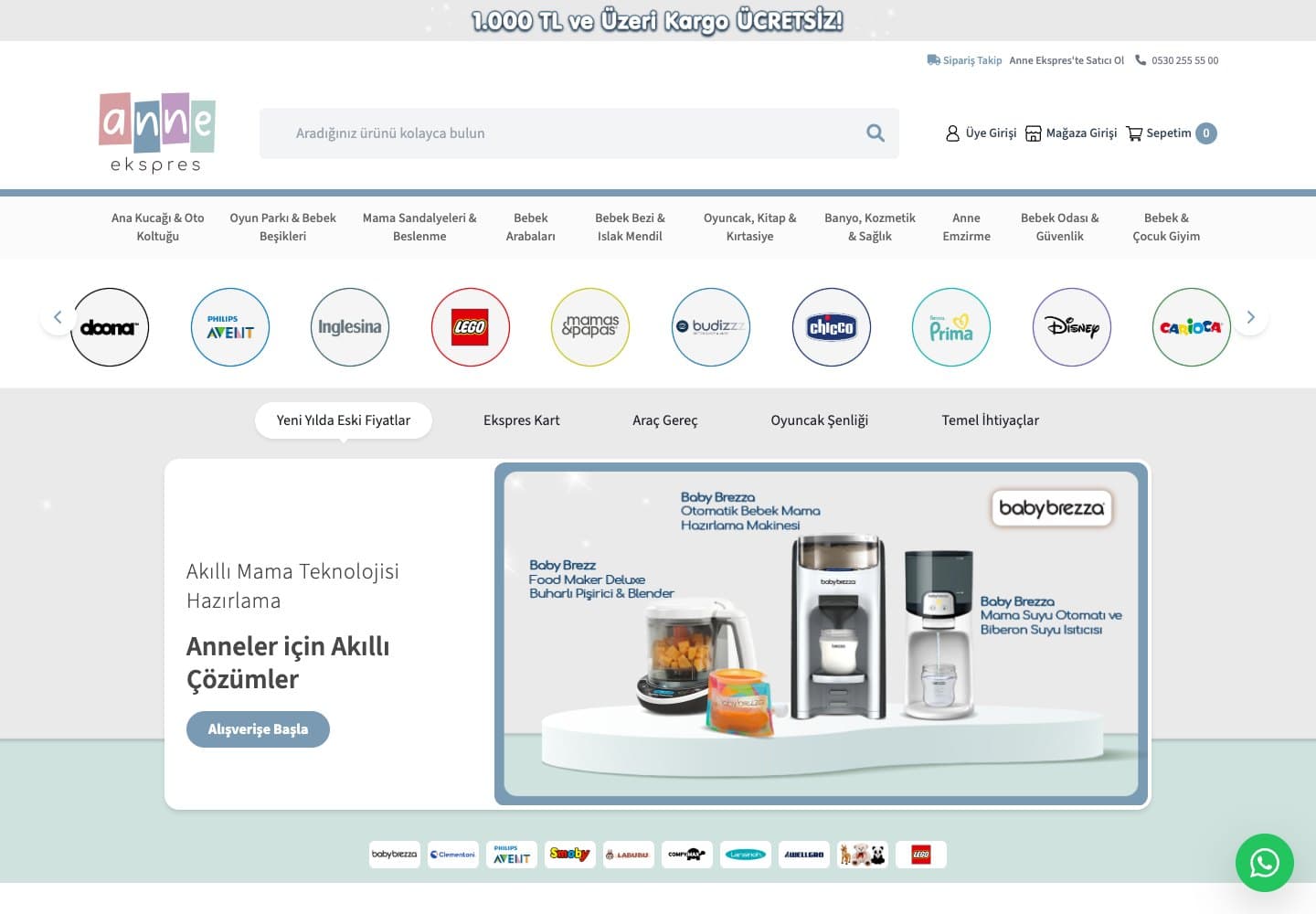The height and width of the screenshot is (914, 1316).
Task: Select Yeni Yılda Eski Fiyatlar tab
Action: 344,420
